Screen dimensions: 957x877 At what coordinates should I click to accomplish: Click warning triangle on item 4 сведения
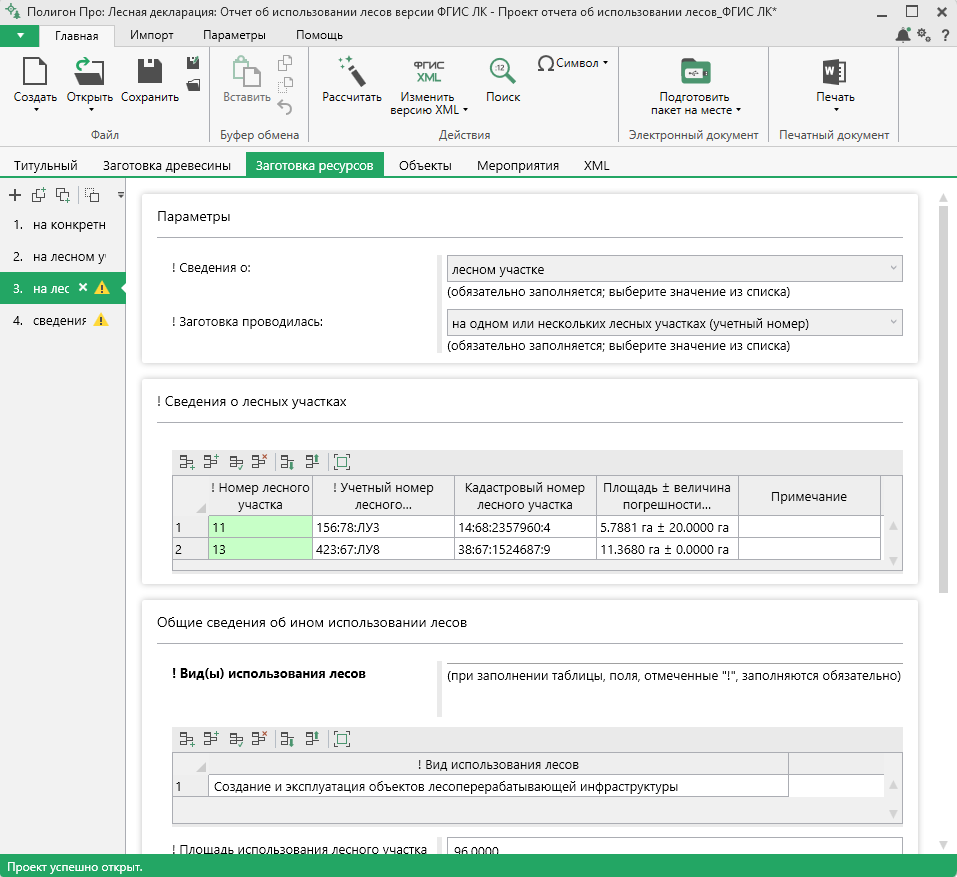(101, 320)
